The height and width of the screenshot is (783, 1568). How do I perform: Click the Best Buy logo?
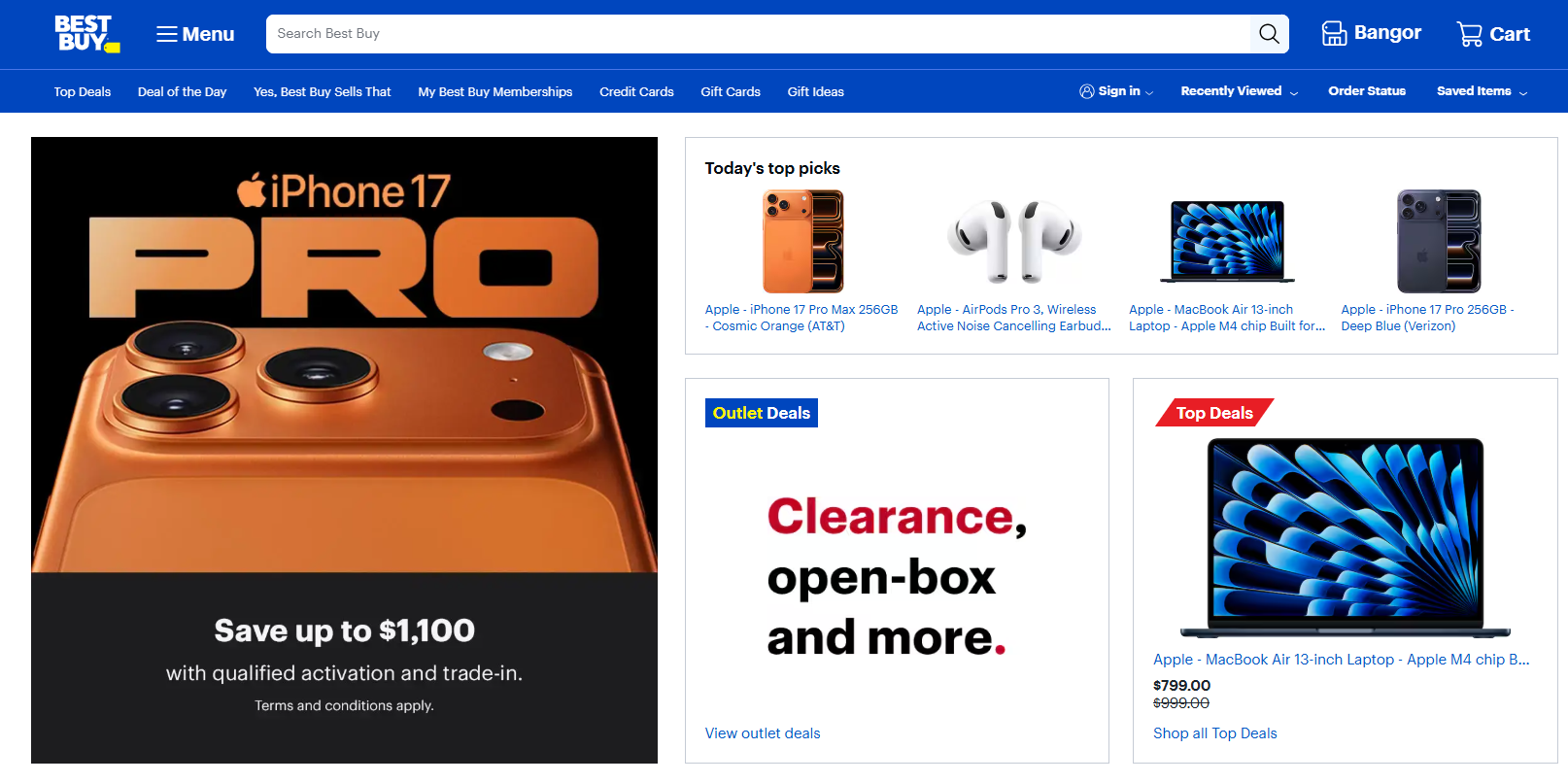click(86, 34)
